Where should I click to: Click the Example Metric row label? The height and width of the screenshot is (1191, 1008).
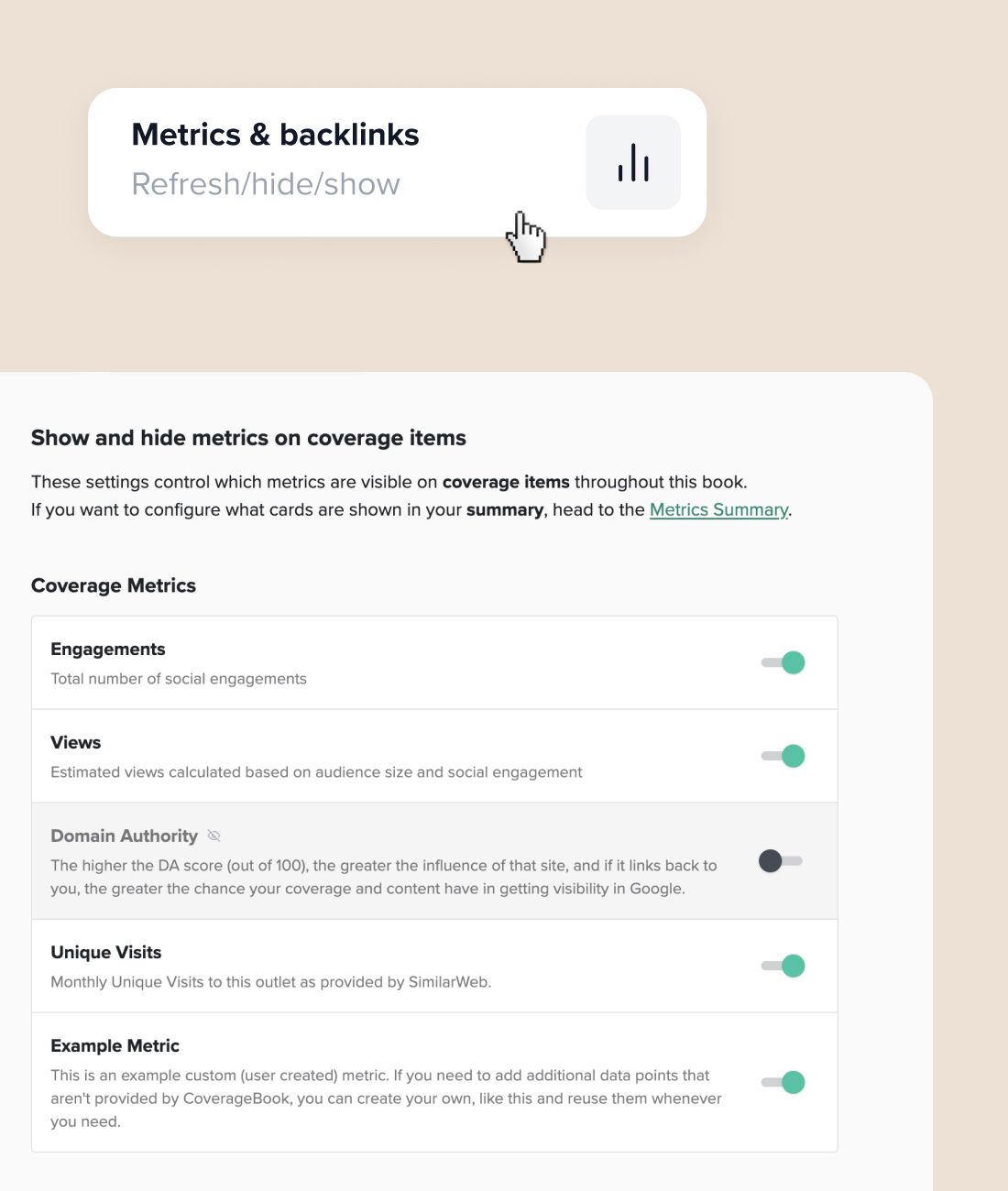click(x=115, y=1046)
